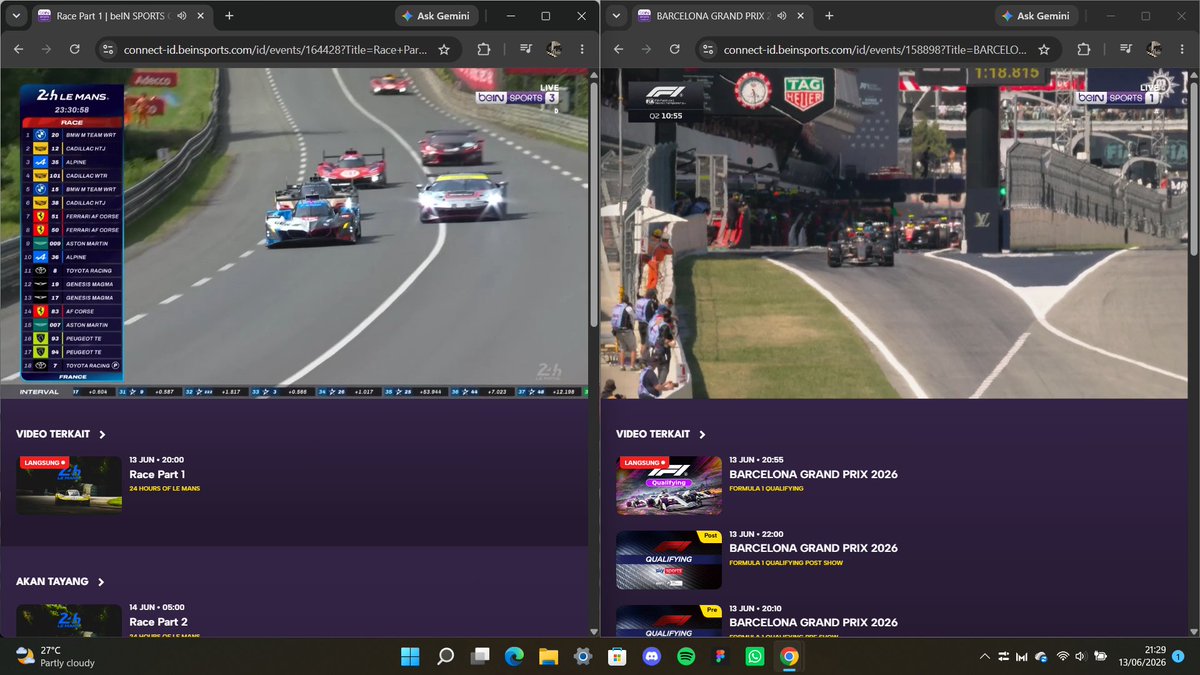Focus the Barcelona window address bar

click(x=875, y=49)
